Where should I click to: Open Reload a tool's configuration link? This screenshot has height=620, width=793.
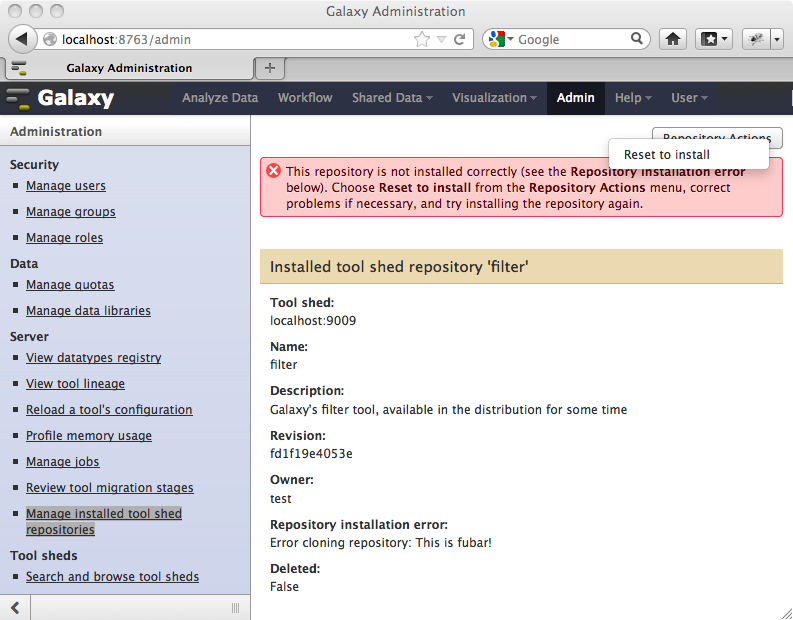(x=109, y=409)
